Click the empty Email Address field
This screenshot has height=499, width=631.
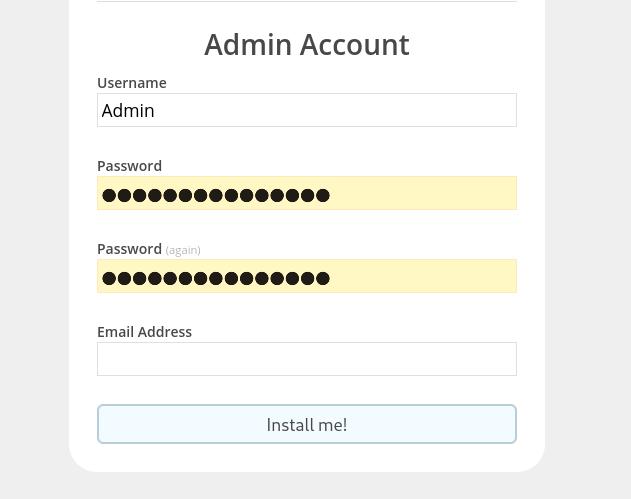(306, 359)
